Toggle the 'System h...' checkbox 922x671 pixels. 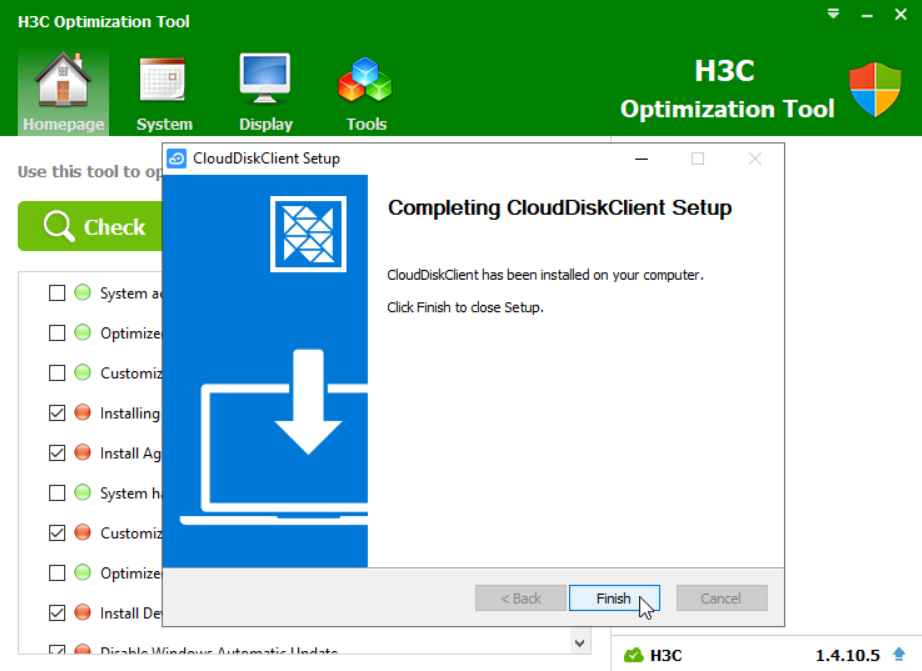[x=57, y=493]
